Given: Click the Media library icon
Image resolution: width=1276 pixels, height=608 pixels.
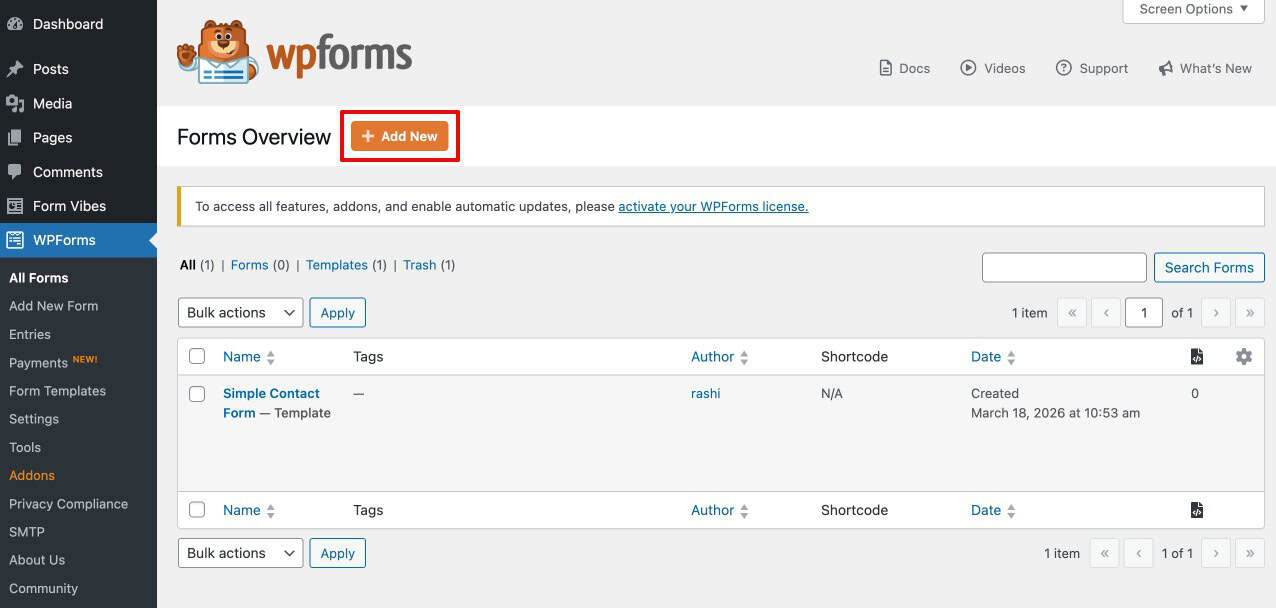Looking at the screenshot, I should point(15,103).
